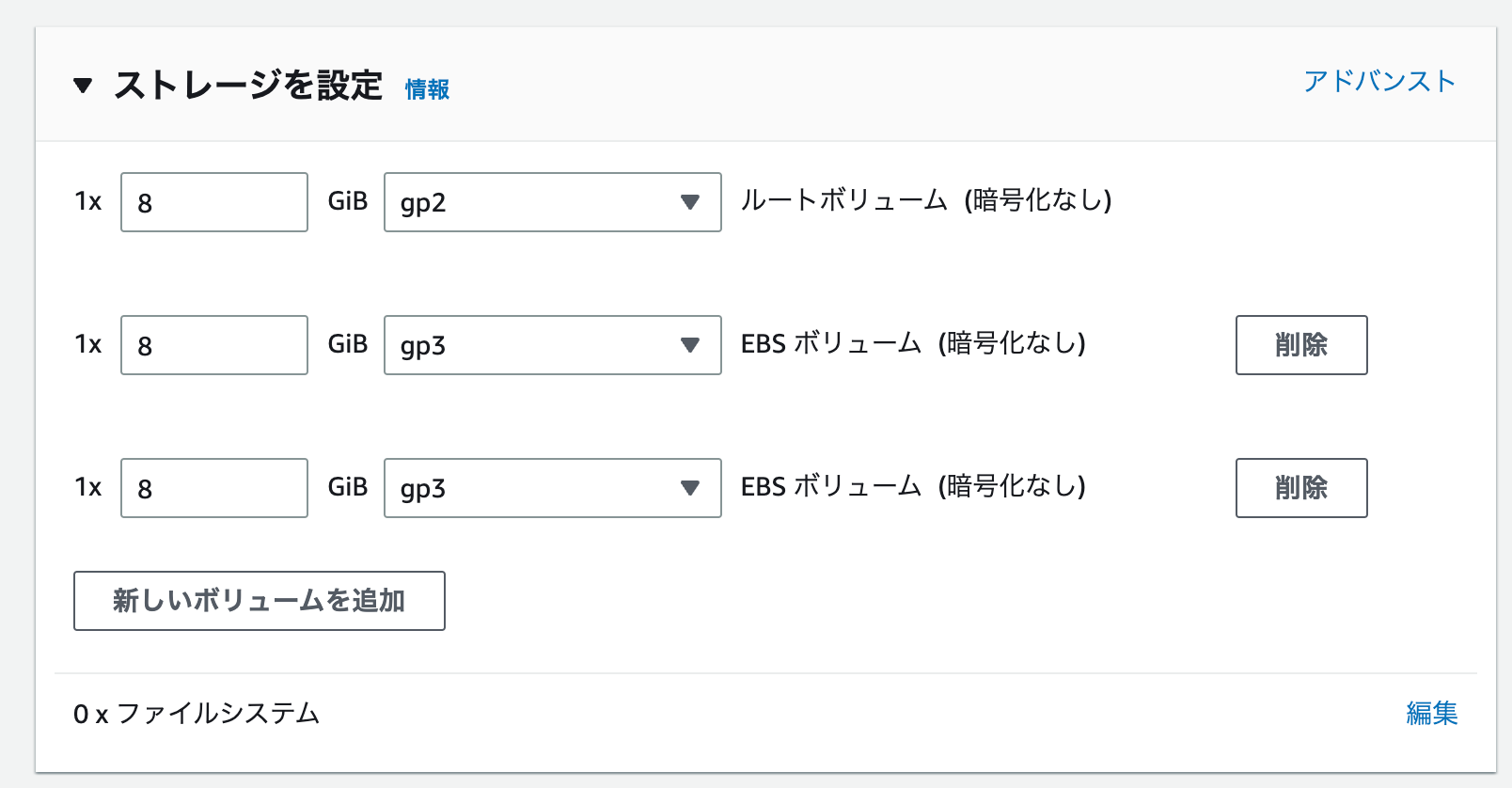Select the second EBS volume size input field
The height and width of the screenshot is (788, 1512).
tap(213, 488)
